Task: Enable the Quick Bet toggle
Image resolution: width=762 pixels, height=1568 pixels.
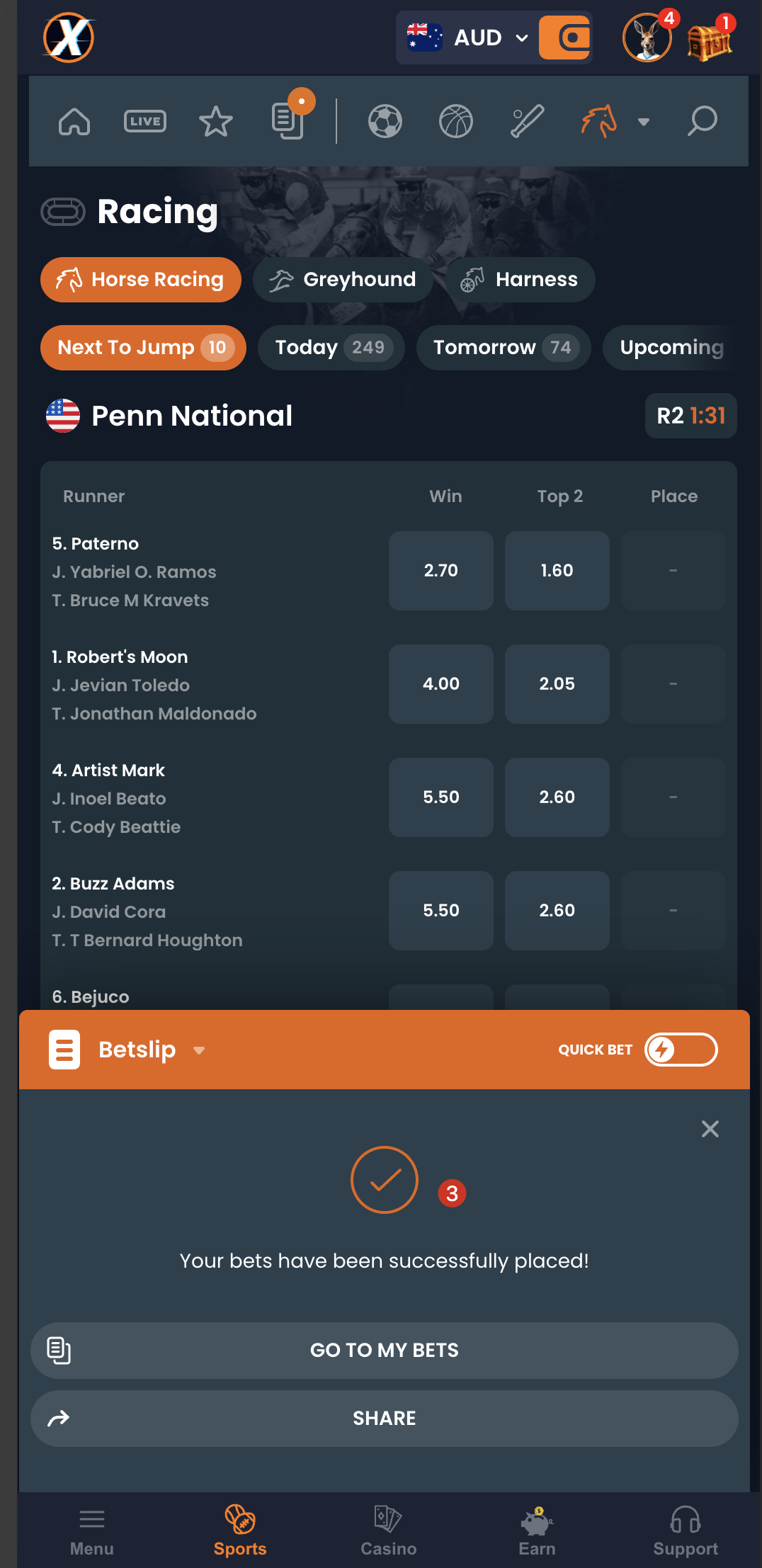Action: point(681,1050)
